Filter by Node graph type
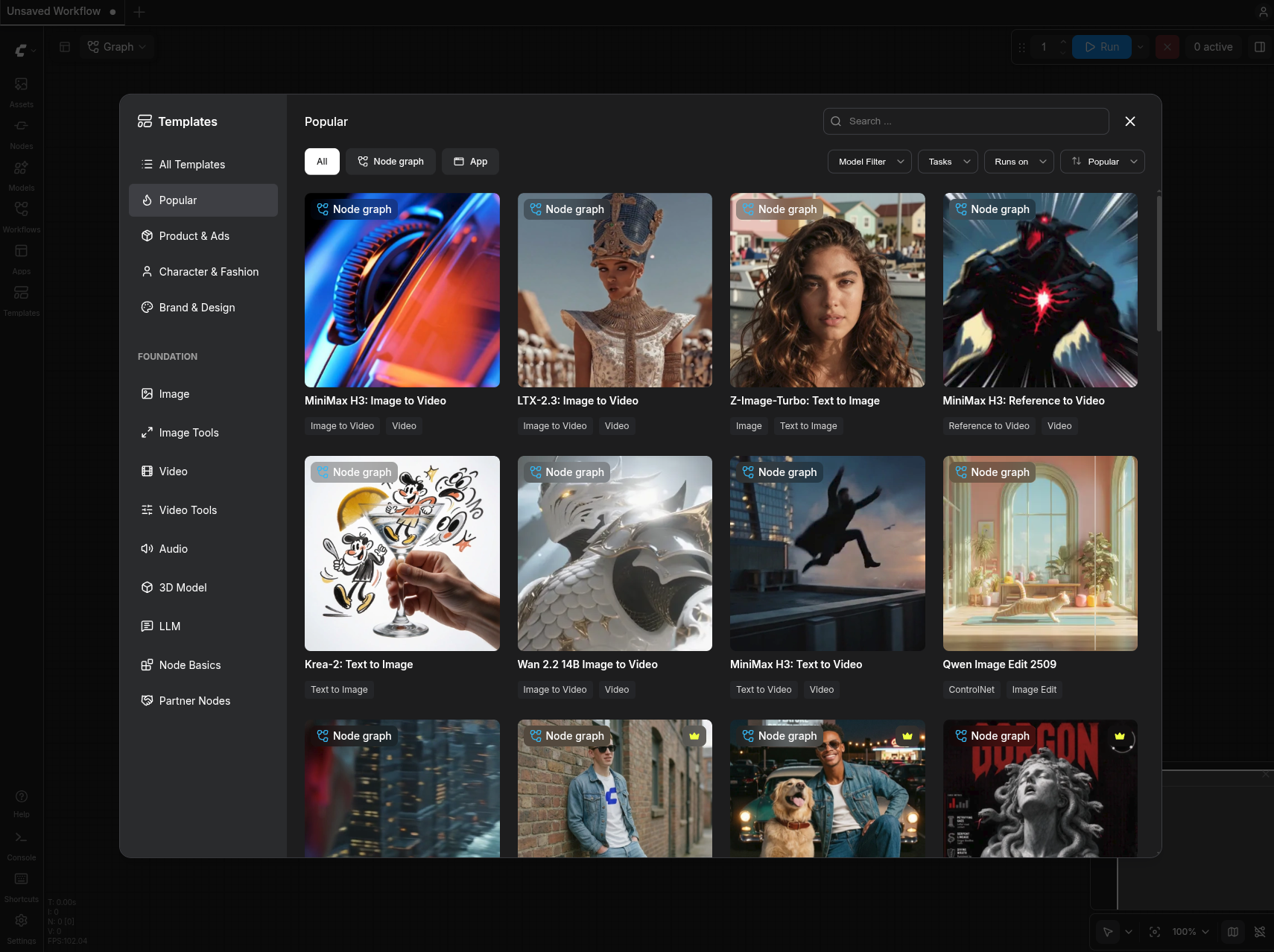Screen dimensions: 1274x952 (390, 162)
